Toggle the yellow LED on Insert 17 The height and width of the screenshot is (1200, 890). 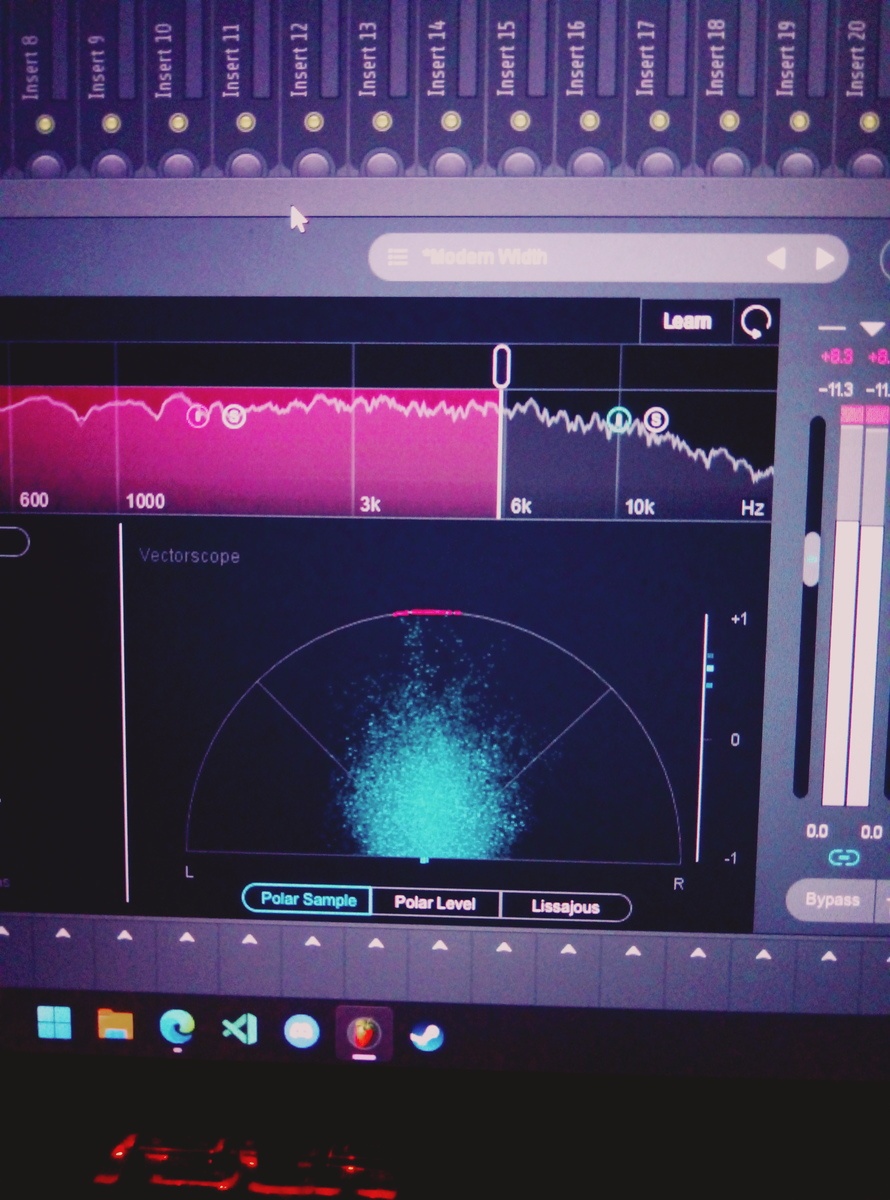pyautogui.click(x=659, y=121)
